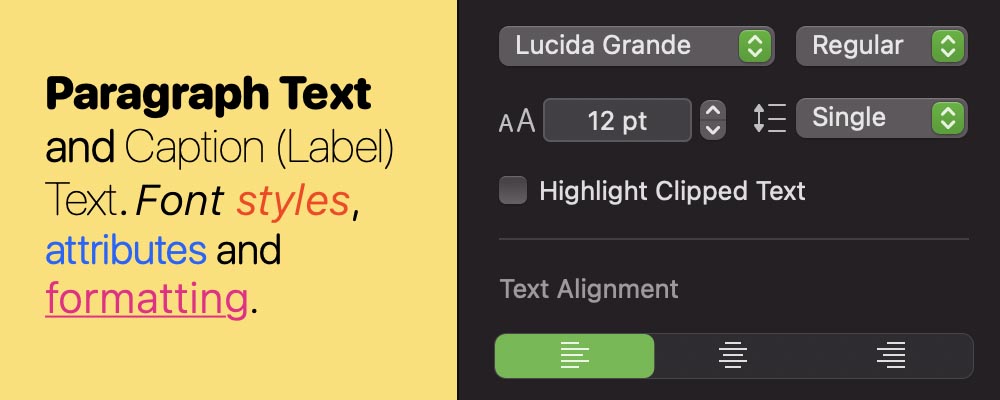The image size is (1000, 400).
Task: Click the Text Alignment section label
Action: point(589,289)
